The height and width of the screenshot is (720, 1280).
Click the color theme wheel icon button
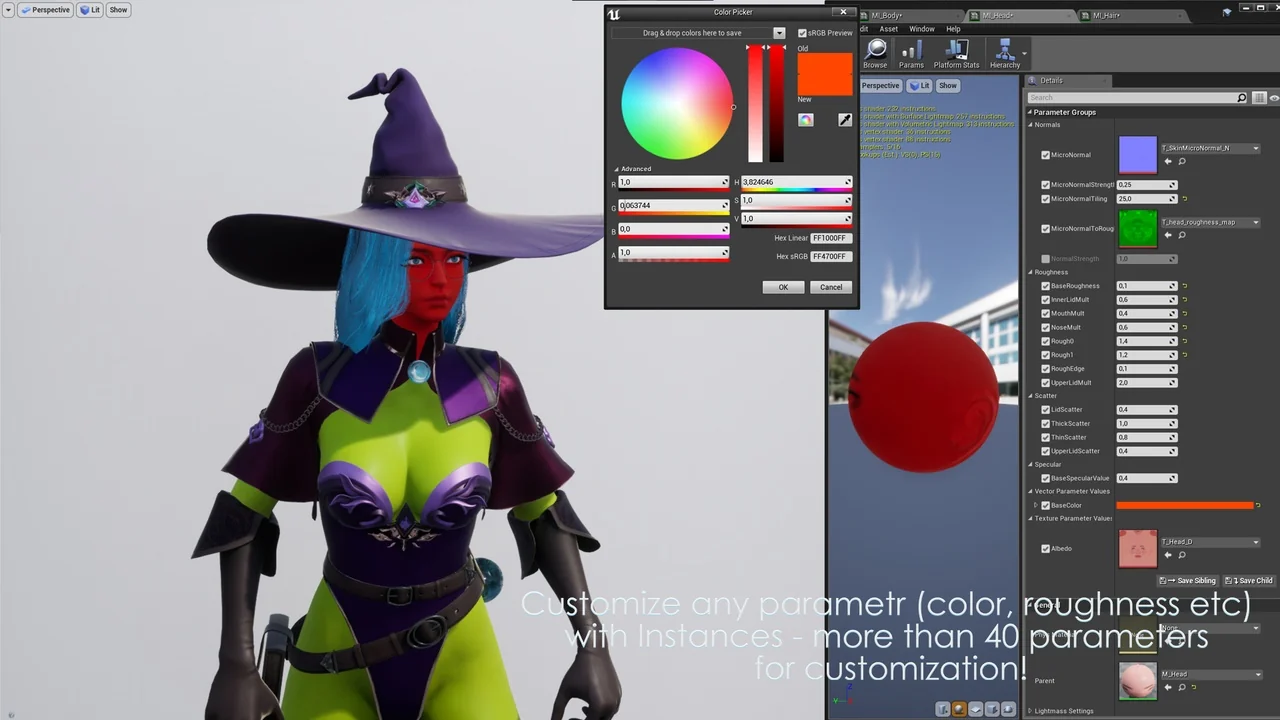coord(806,120)
